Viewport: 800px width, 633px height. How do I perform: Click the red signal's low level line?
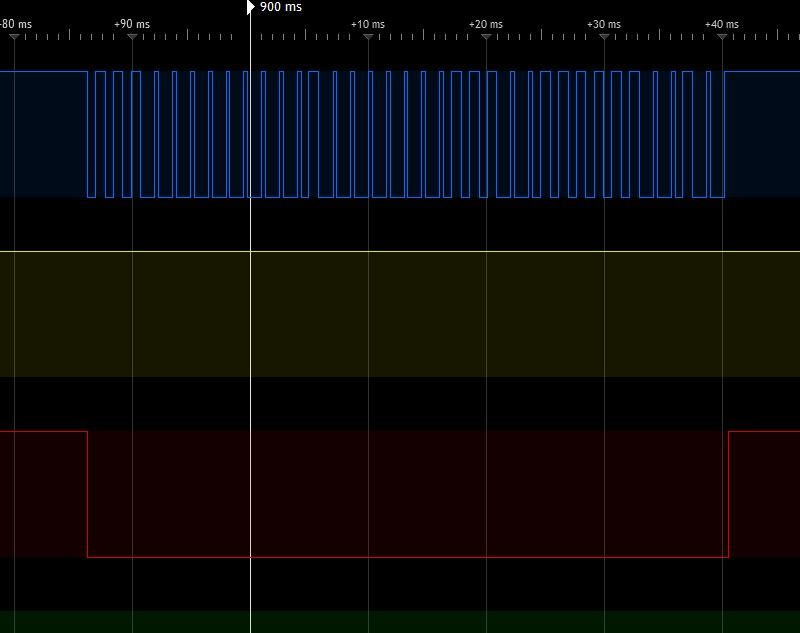coord(400,557)
